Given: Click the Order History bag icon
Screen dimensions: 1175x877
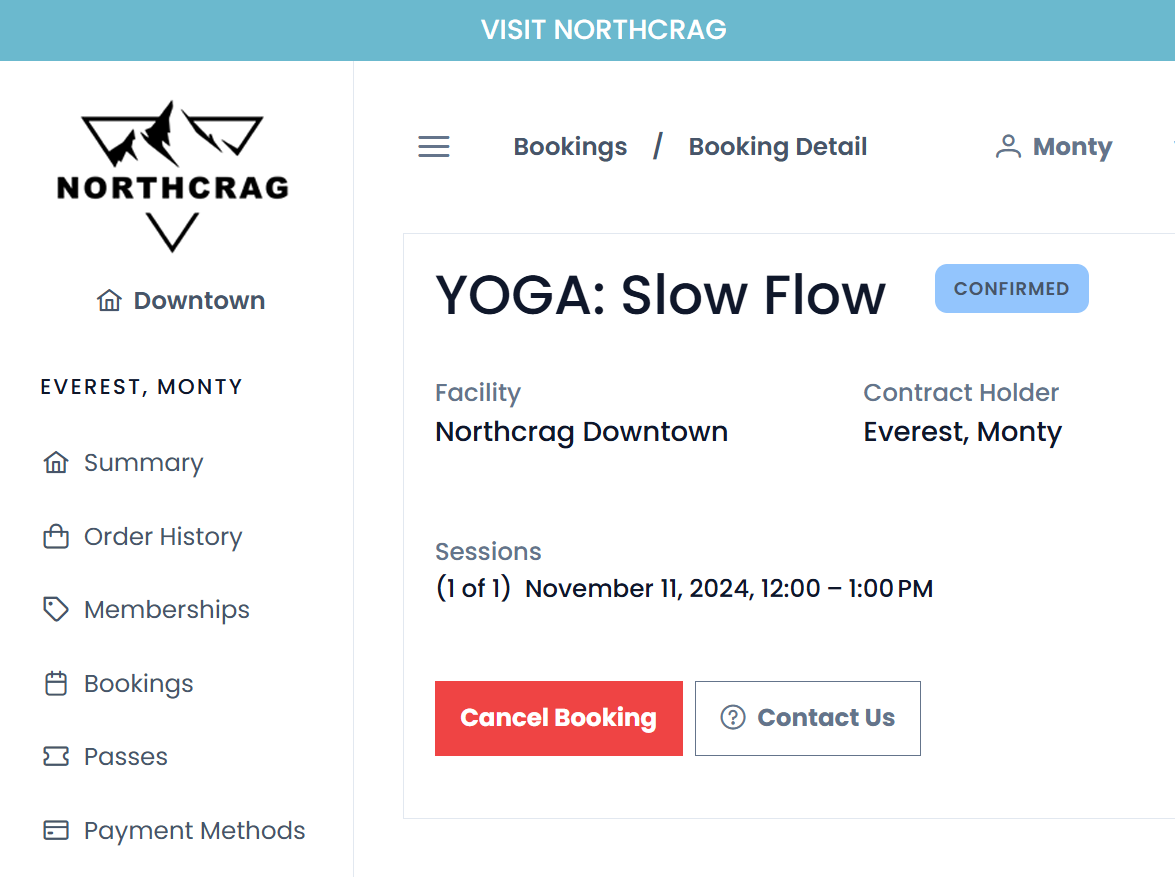Looking at the screenshot, I should point(56,537).
